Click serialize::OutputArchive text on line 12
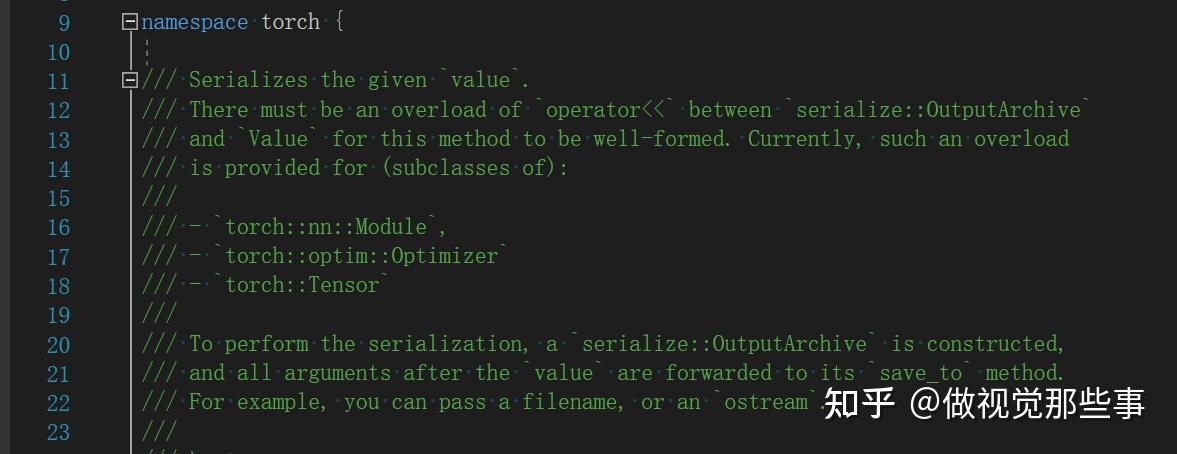The height and width of the screenshot is (454, 1177). [x=939, y=110]
